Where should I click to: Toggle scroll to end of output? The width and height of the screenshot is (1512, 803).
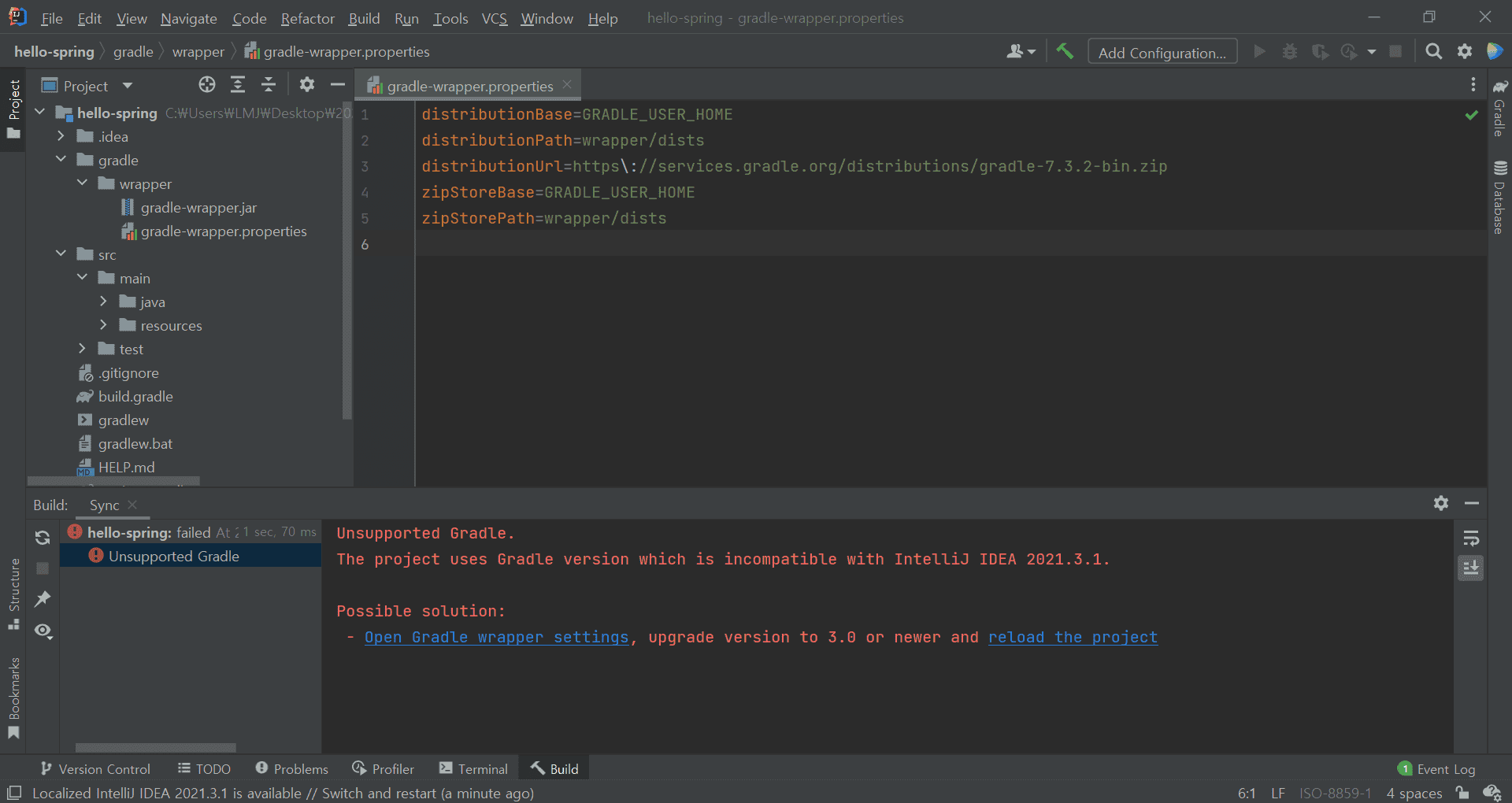[x=1470, y=568]
